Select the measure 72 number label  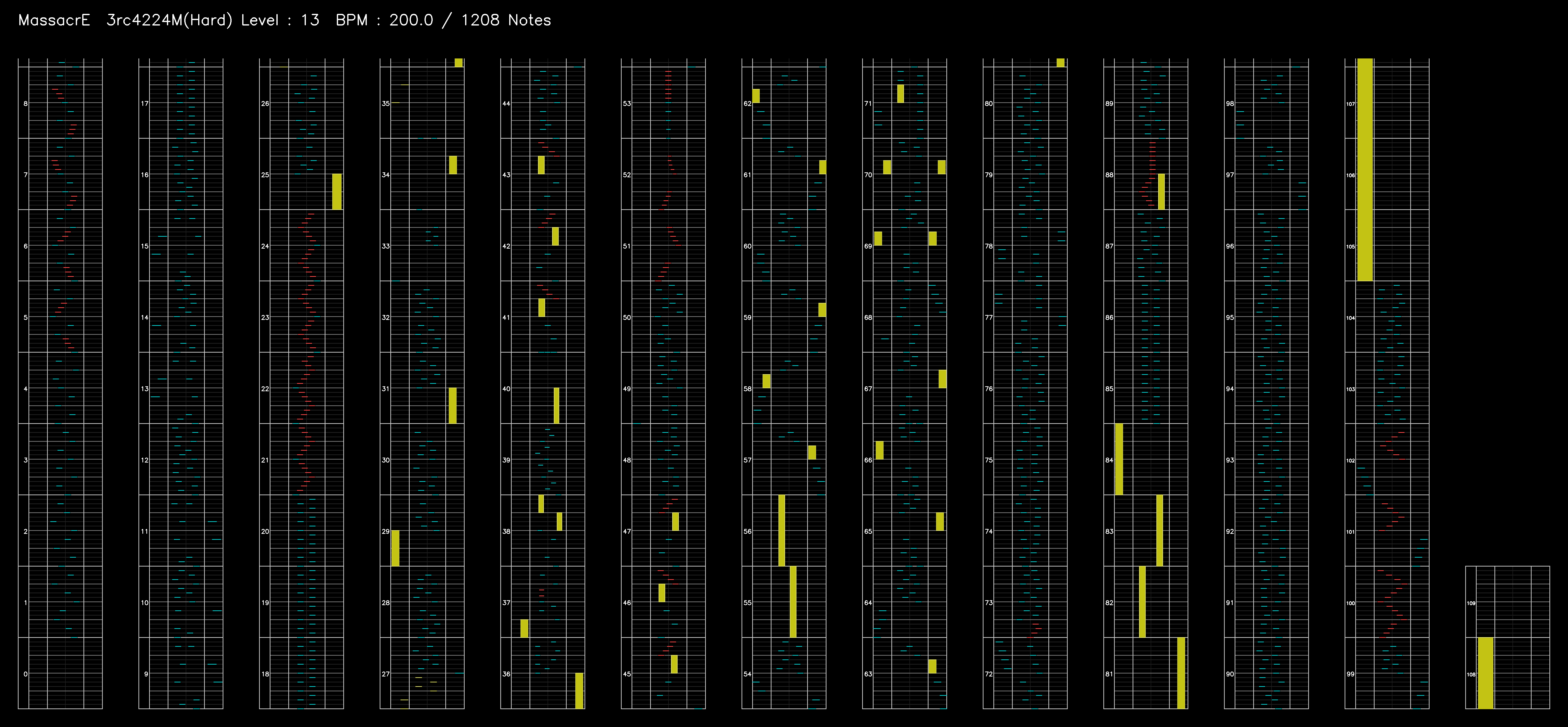(x=988, y=674)
